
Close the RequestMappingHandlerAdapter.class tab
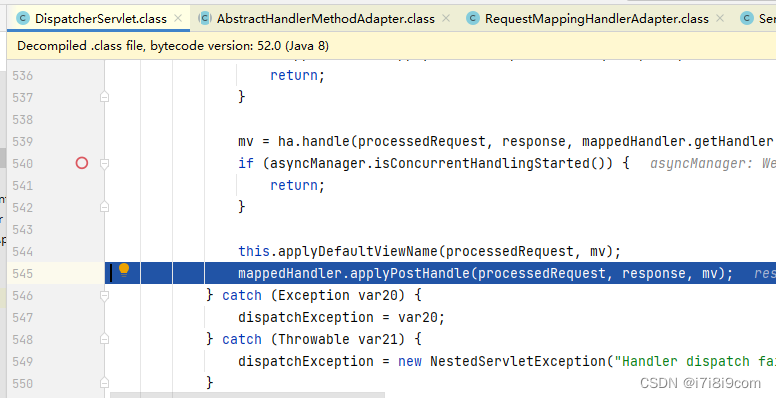pyautogui.click(x=720, y=18)
